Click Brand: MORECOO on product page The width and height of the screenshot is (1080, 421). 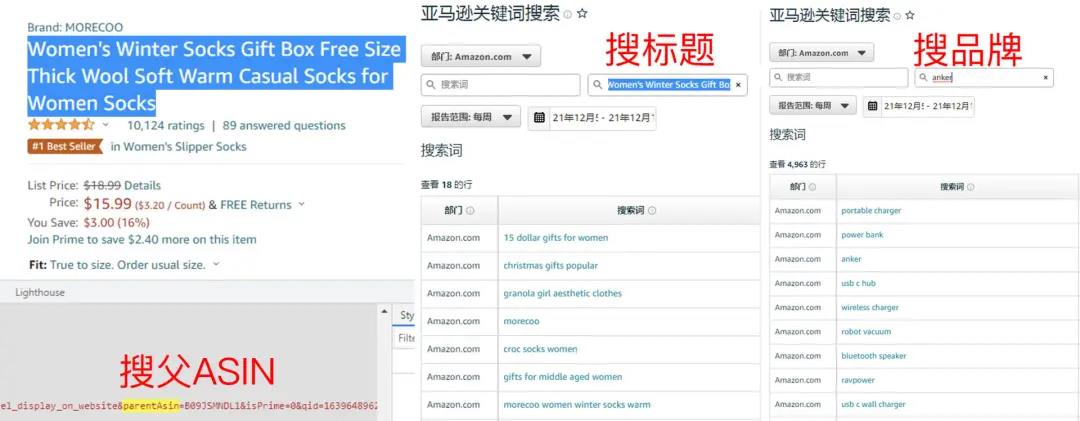click(x=75, y=28)
